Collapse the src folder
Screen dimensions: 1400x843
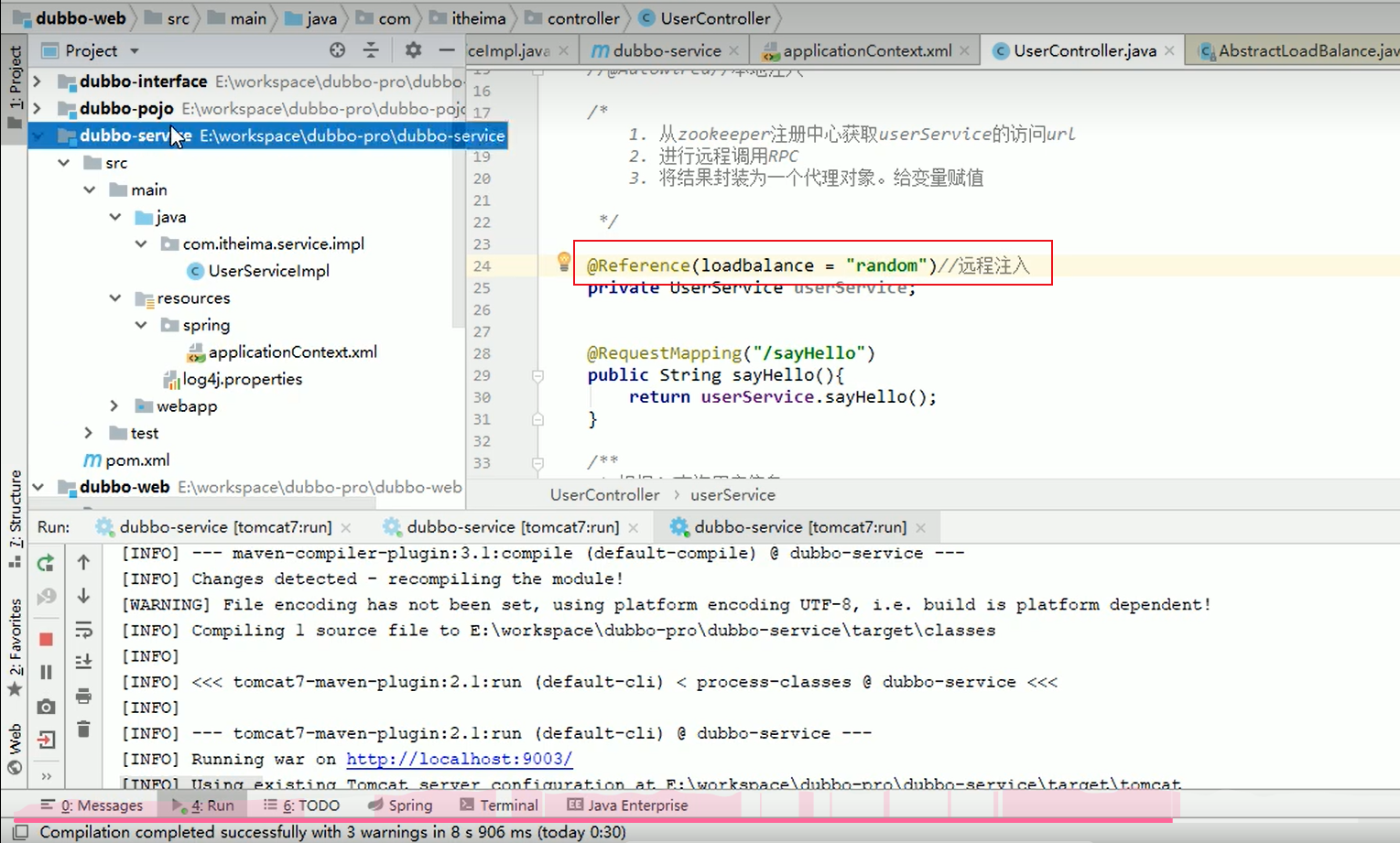[63, 163]
